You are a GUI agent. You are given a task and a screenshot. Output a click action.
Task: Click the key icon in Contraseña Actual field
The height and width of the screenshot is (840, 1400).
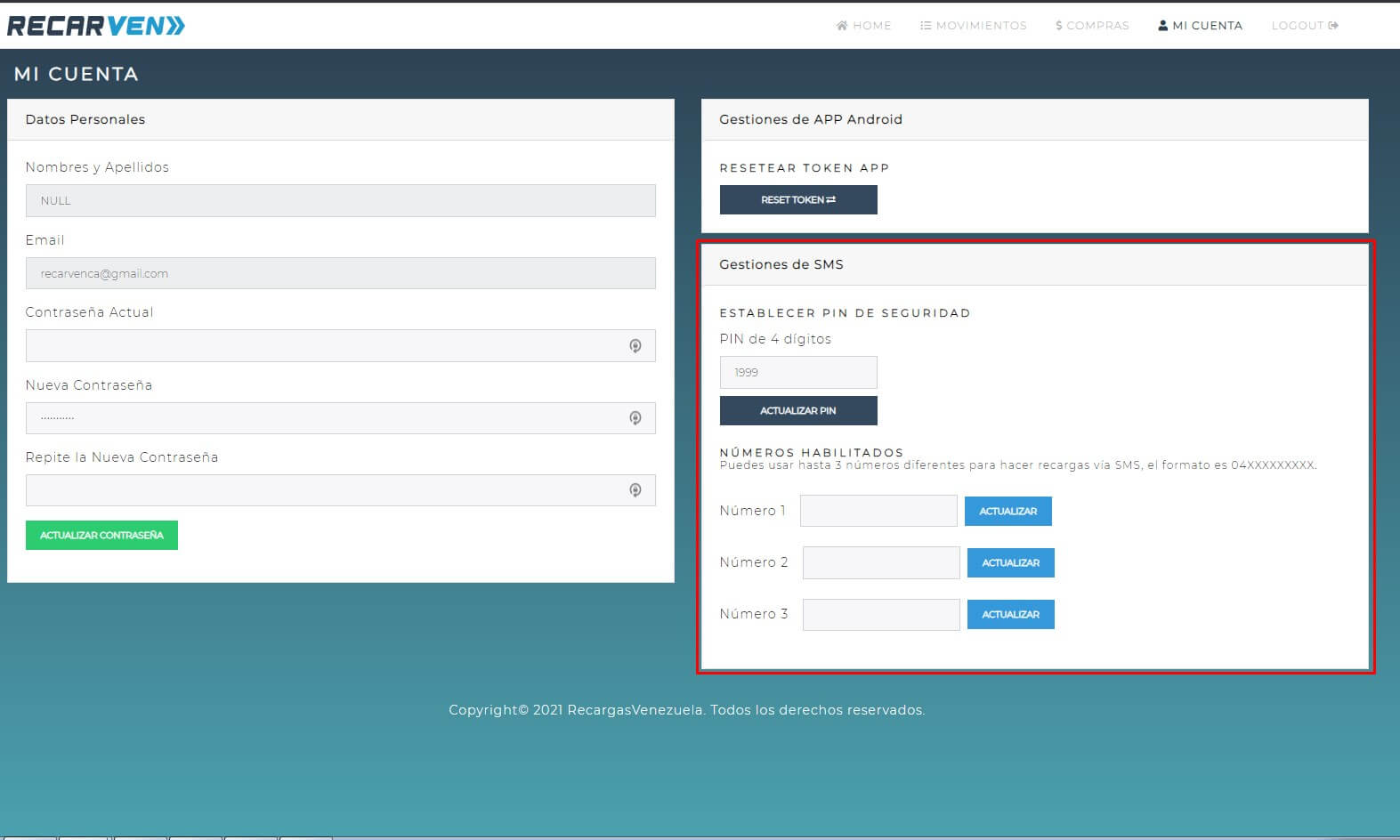pyautogui.click(x=635, y=346)
